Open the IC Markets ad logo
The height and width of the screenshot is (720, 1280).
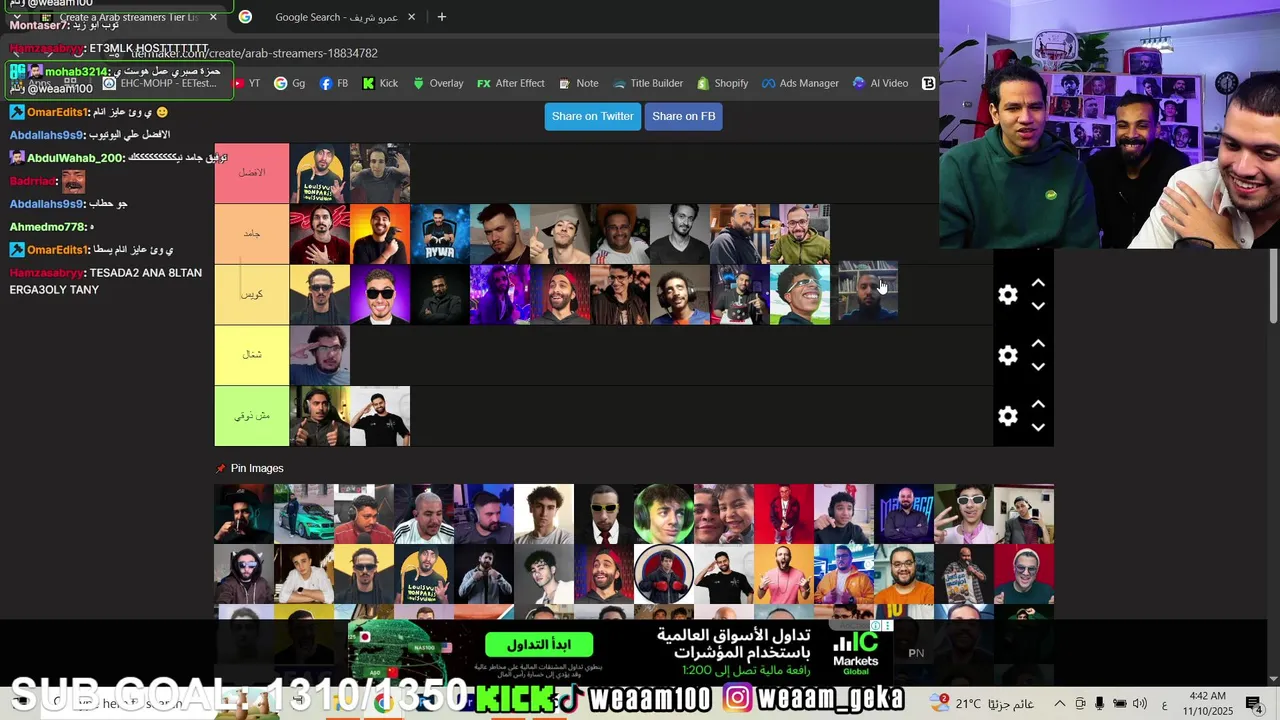click(x=856, y=652)
